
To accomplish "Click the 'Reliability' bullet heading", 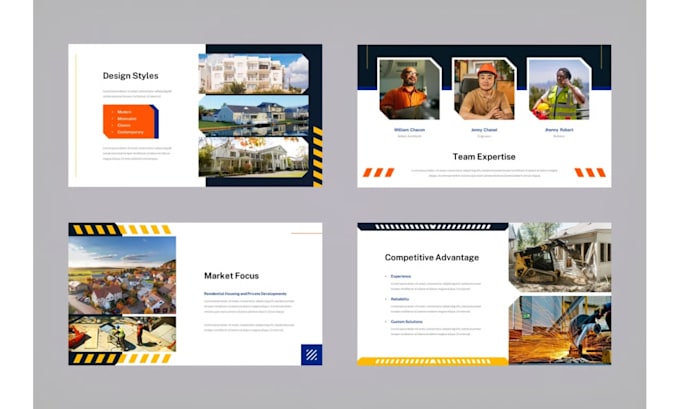I will click(400, 299).
